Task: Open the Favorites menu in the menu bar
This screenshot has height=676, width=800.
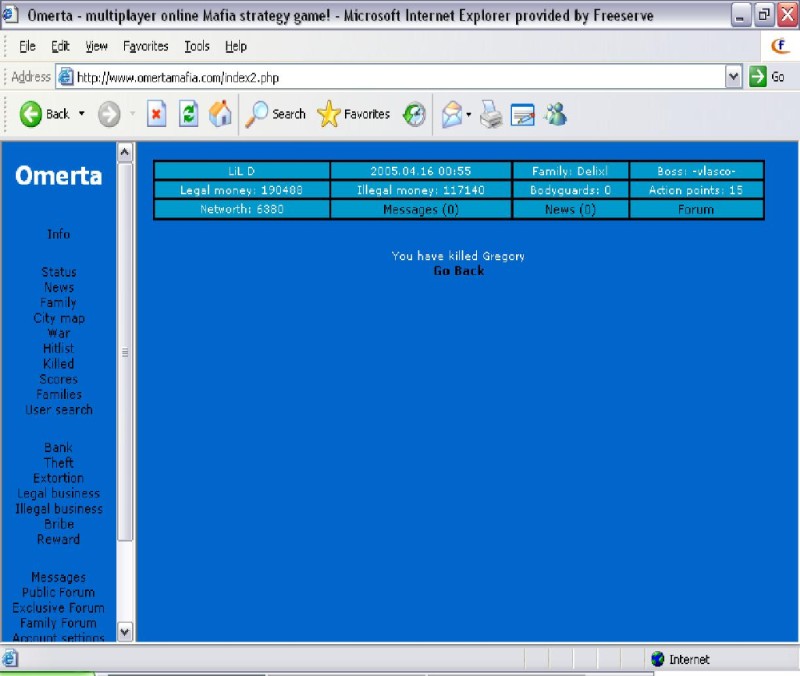Action: pyautogui.click(x=146, y=46)
